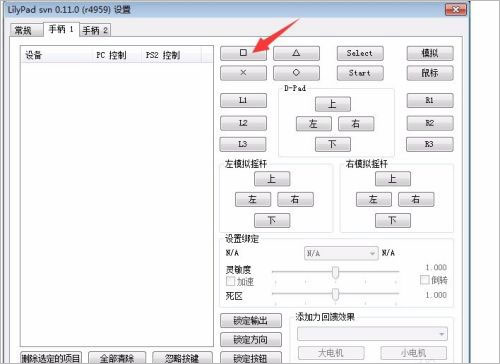Click the Square (□) button binding
Viewport: 500px width, 364px height.
tap(243, 53)
